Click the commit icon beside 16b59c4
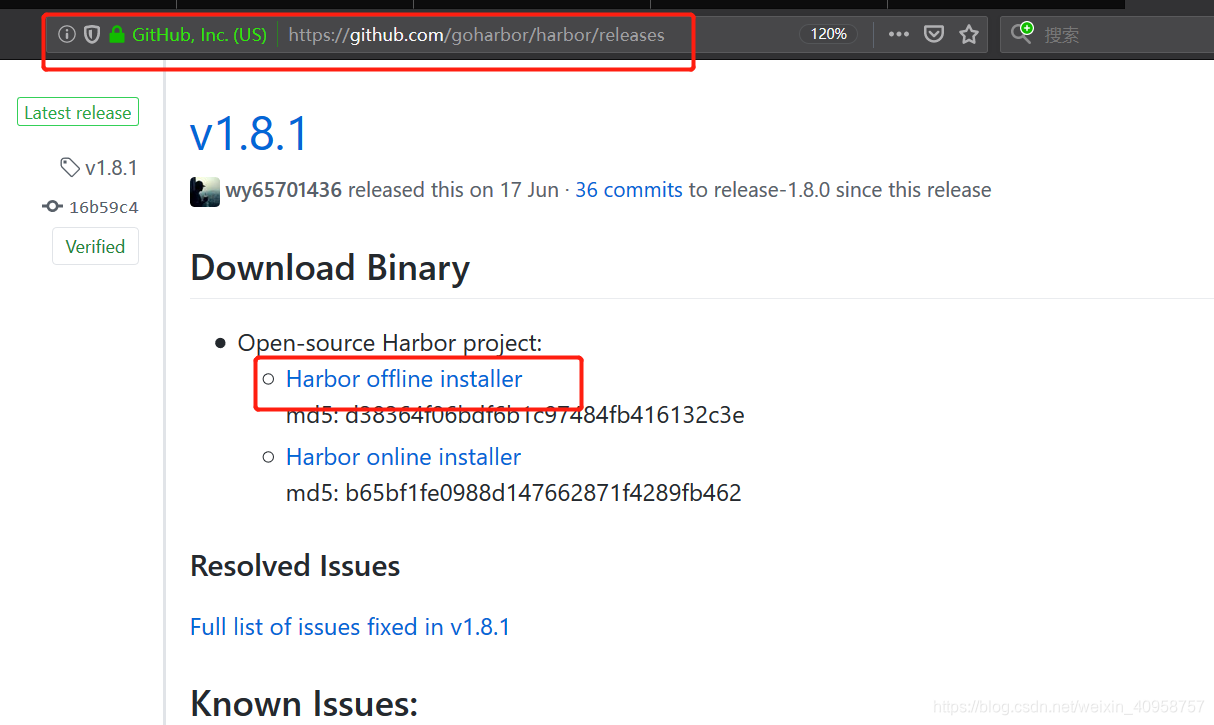 click(52, 207)
